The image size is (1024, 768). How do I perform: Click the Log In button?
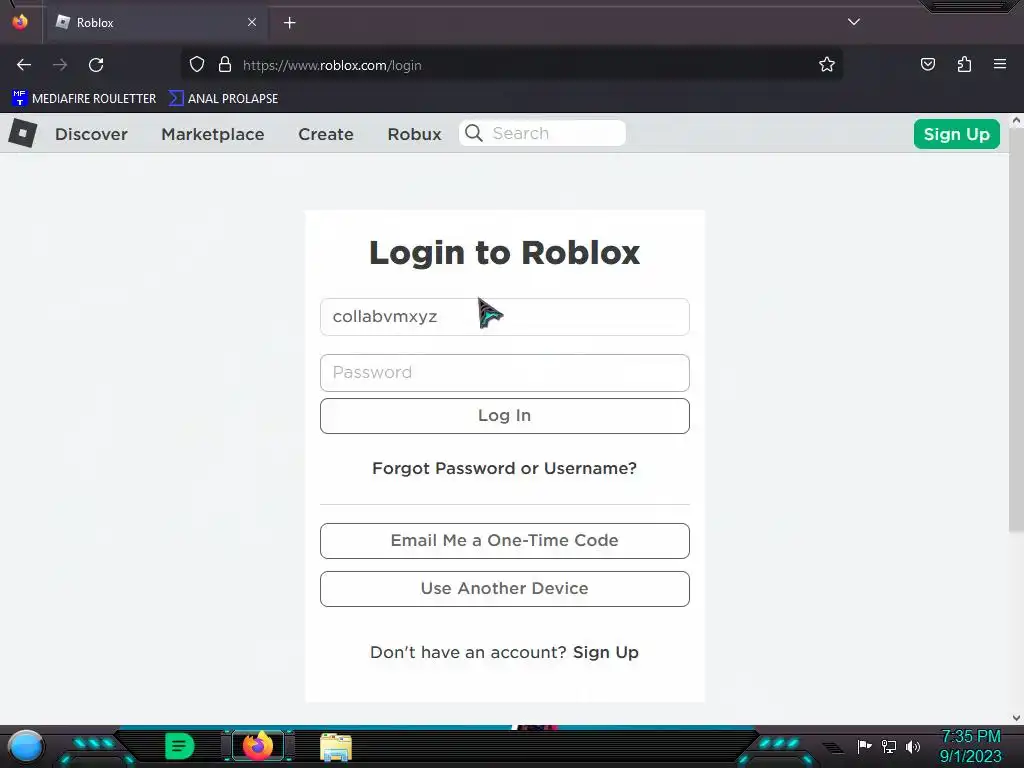[x=505, y=416]
